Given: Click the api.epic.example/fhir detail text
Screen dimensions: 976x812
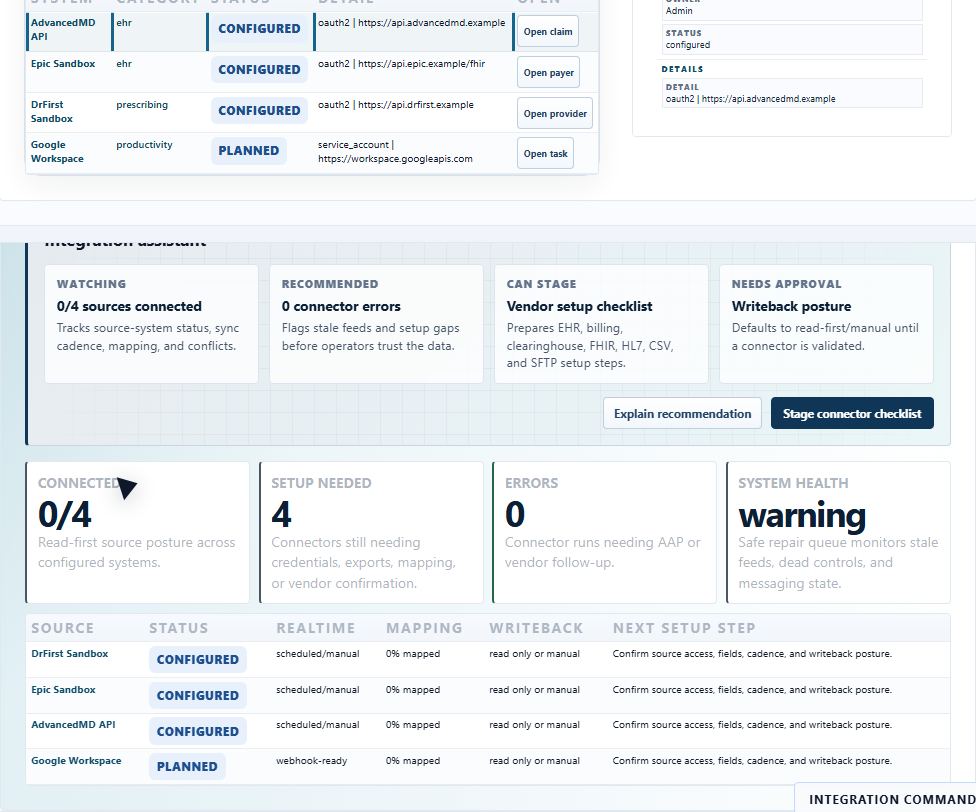Looking at the screenshot, I should (401, 64).
